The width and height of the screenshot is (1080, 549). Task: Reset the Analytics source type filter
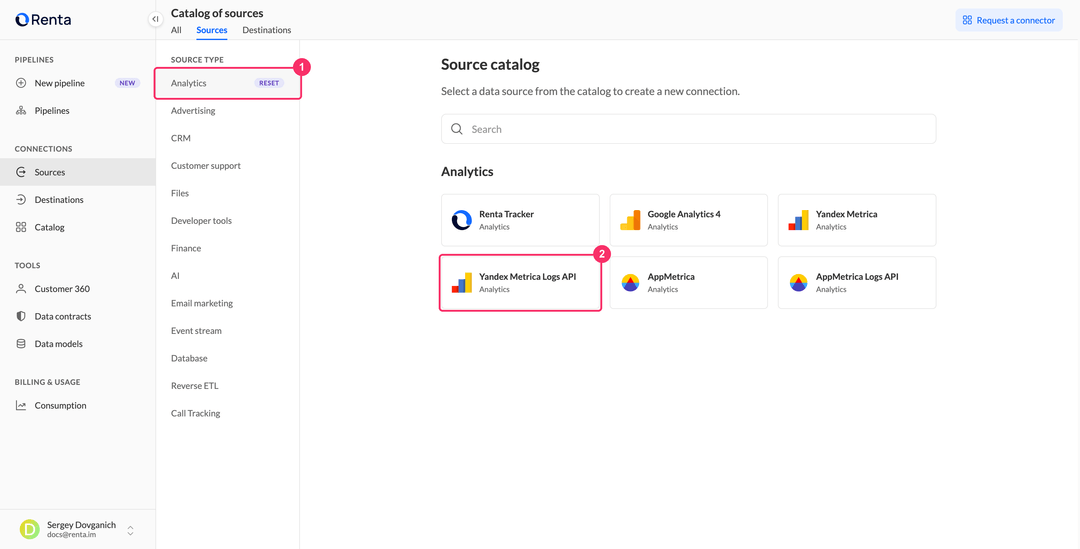pos(269,83)
